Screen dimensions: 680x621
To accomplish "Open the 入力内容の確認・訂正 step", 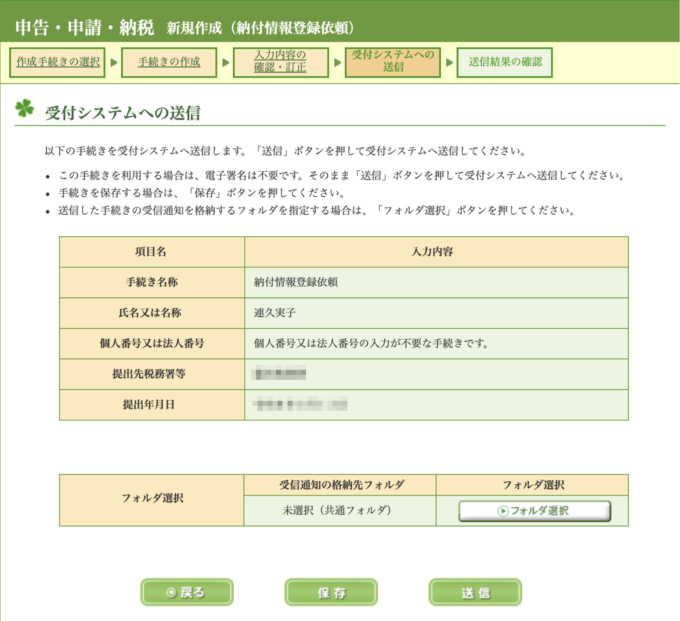I will click(281, 62).
